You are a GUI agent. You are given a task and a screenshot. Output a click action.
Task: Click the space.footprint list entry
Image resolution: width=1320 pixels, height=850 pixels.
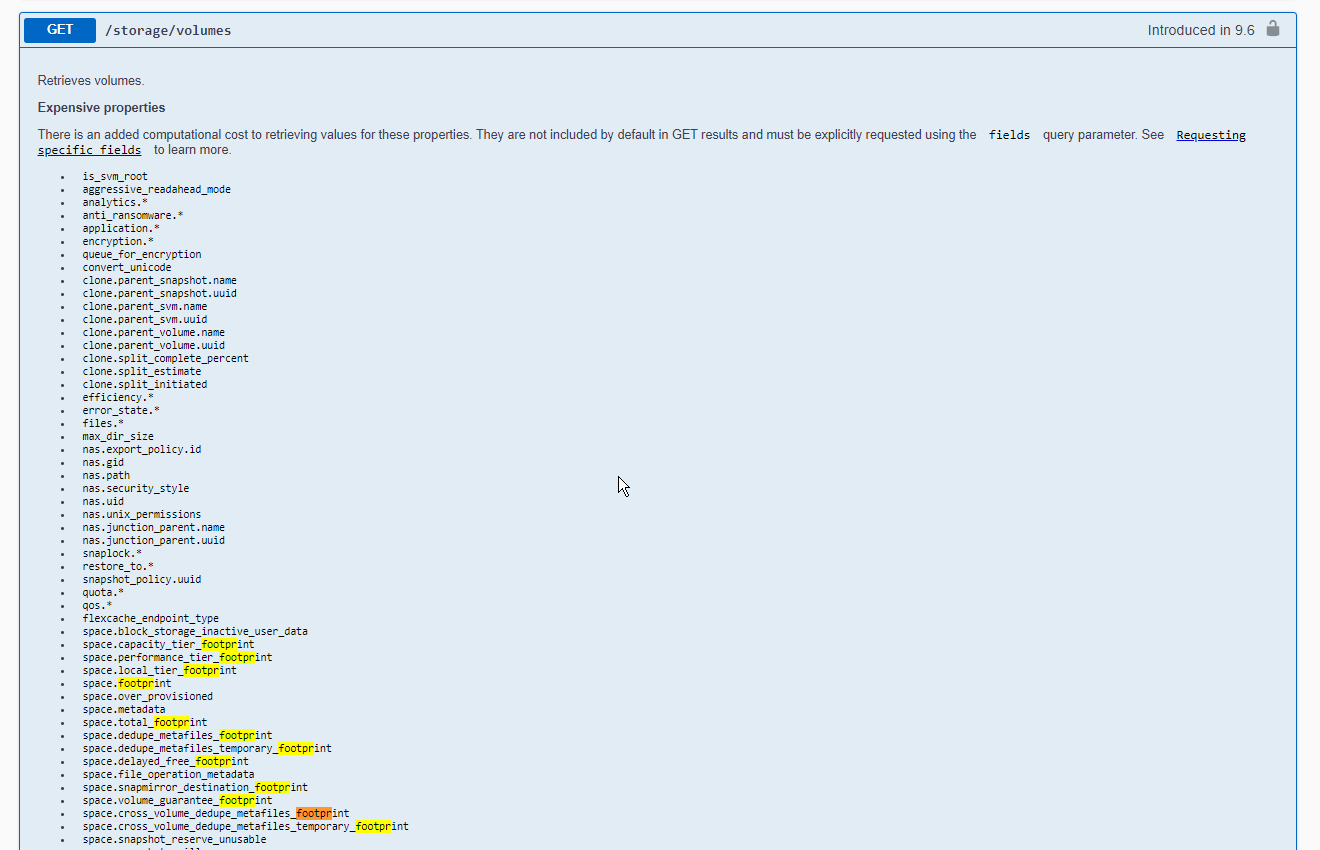[127, 683]
